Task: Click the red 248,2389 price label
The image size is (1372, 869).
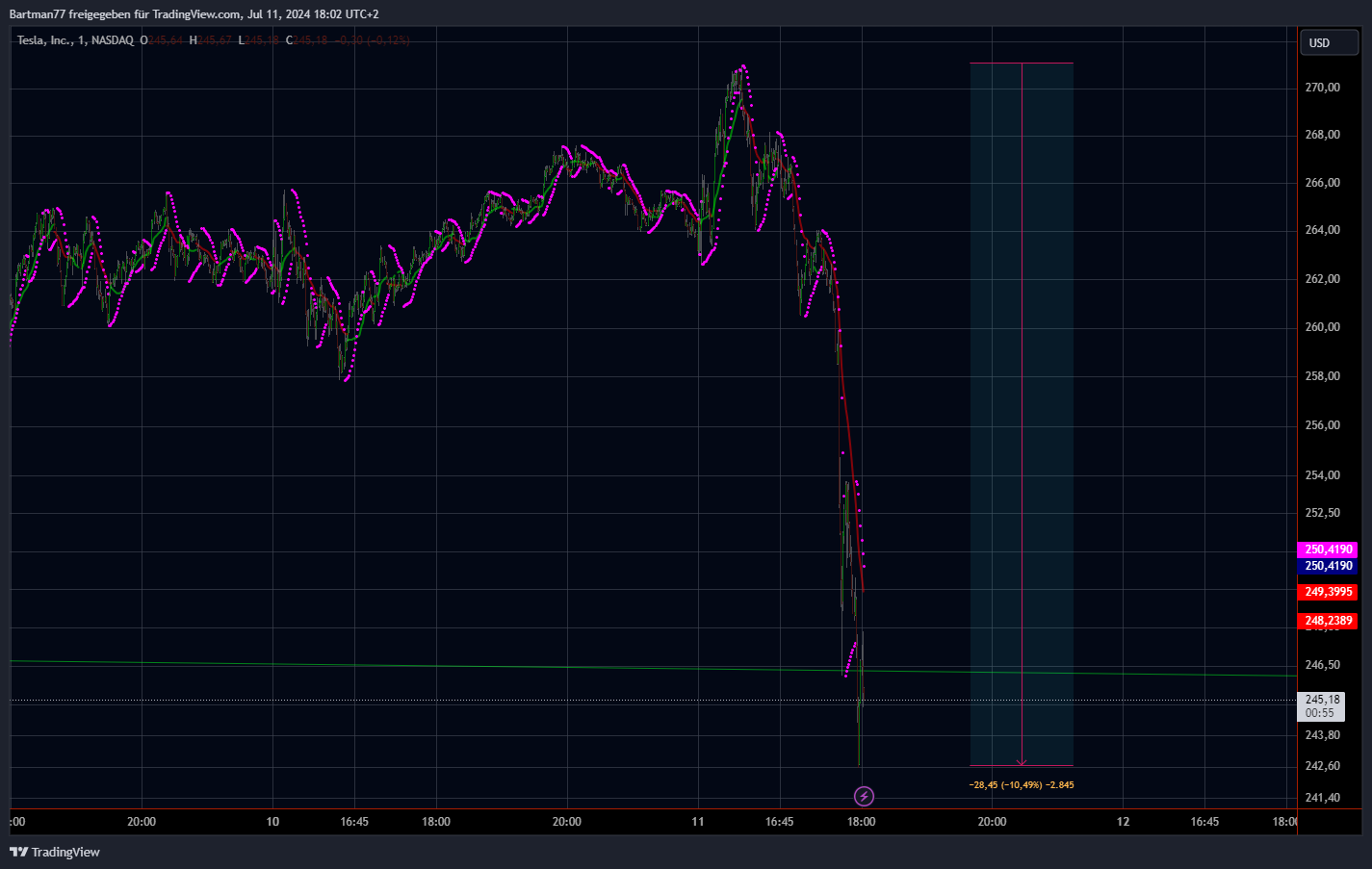Action: [1329, 621]
